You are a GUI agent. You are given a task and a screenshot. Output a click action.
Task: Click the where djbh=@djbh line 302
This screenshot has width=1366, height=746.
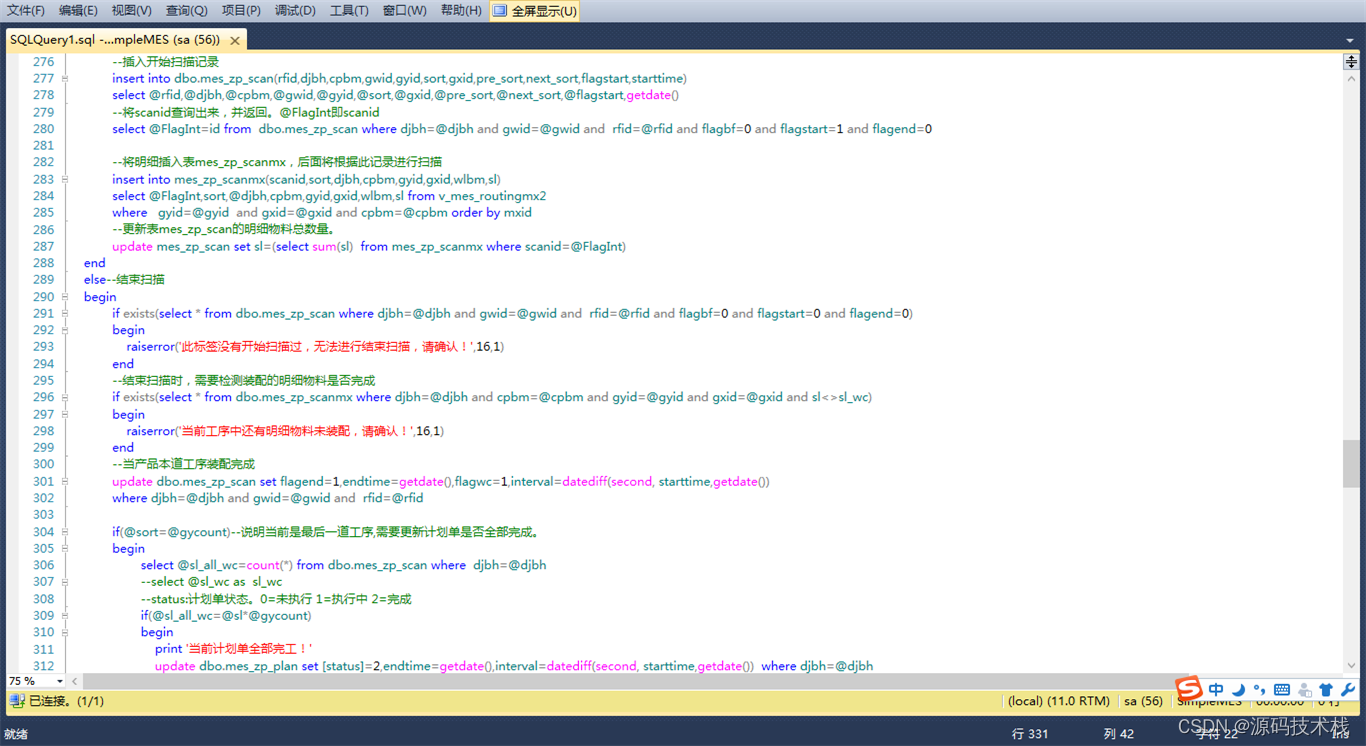[x=267, y=498]
